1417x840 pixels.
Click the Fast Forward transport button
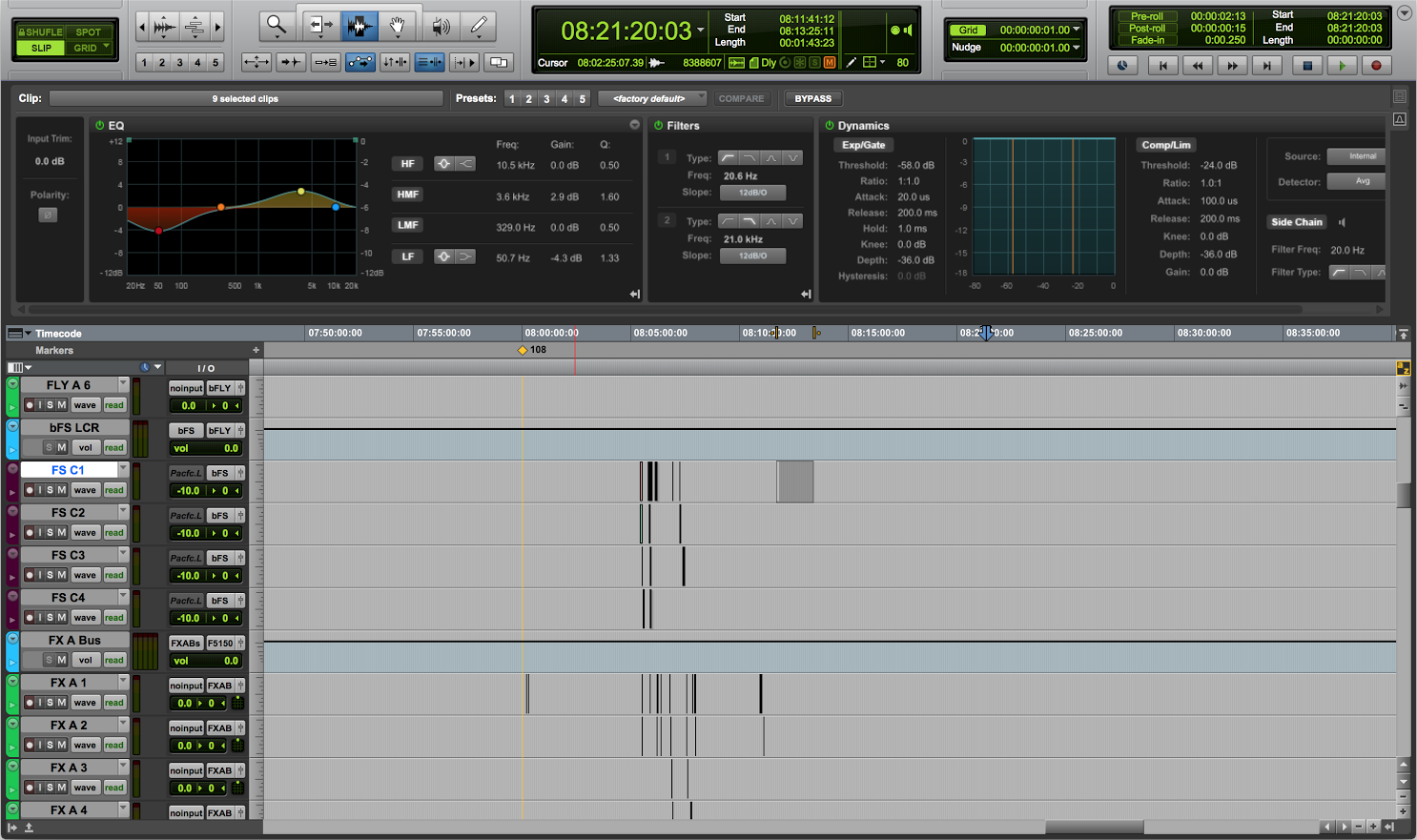[x=1232, y=66]
